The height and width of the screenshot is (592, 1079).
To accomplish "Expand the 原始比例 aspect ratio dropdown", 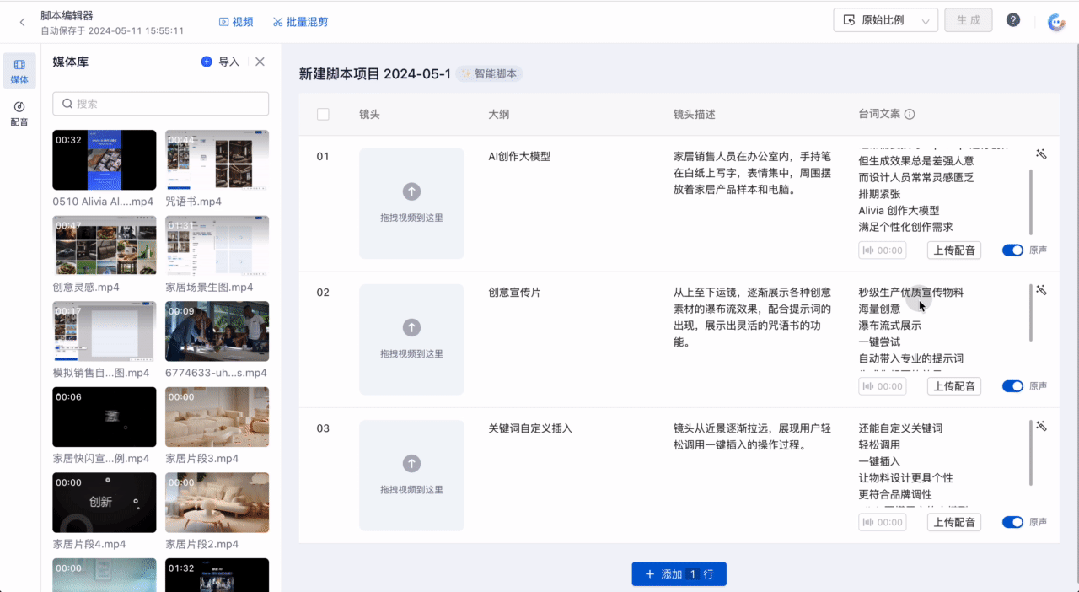I will pos(885,20).
